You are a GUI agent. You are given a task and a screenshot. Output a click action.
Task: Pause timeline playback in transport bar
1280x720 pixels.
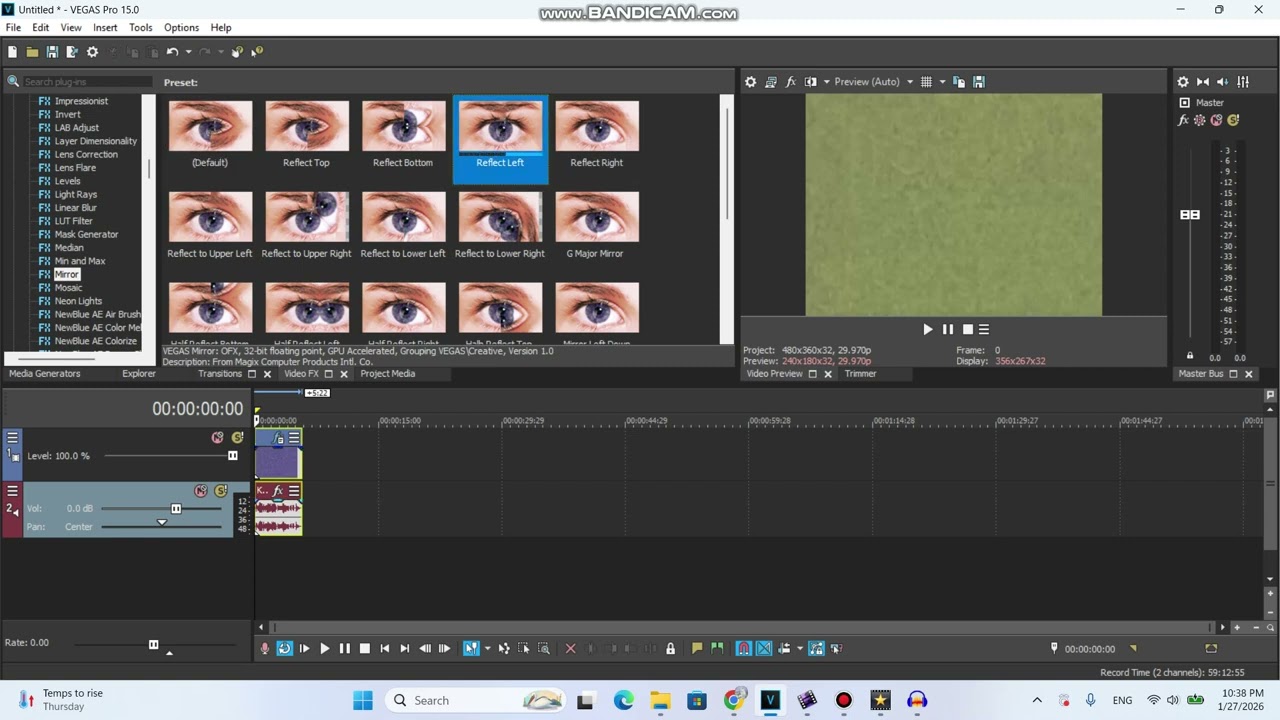click(x=345, y=649)
